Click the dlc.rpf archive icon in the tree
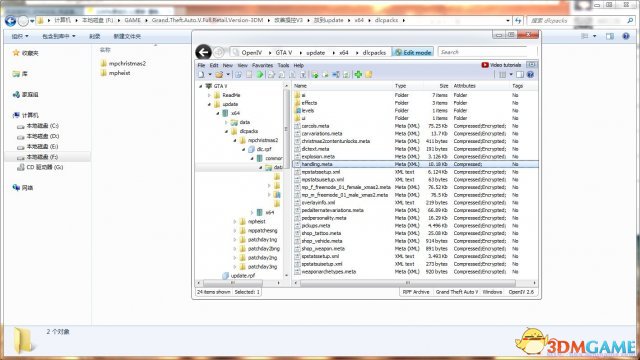The width and height of the screenshot is (640, 360). click(x=251, y=149)
